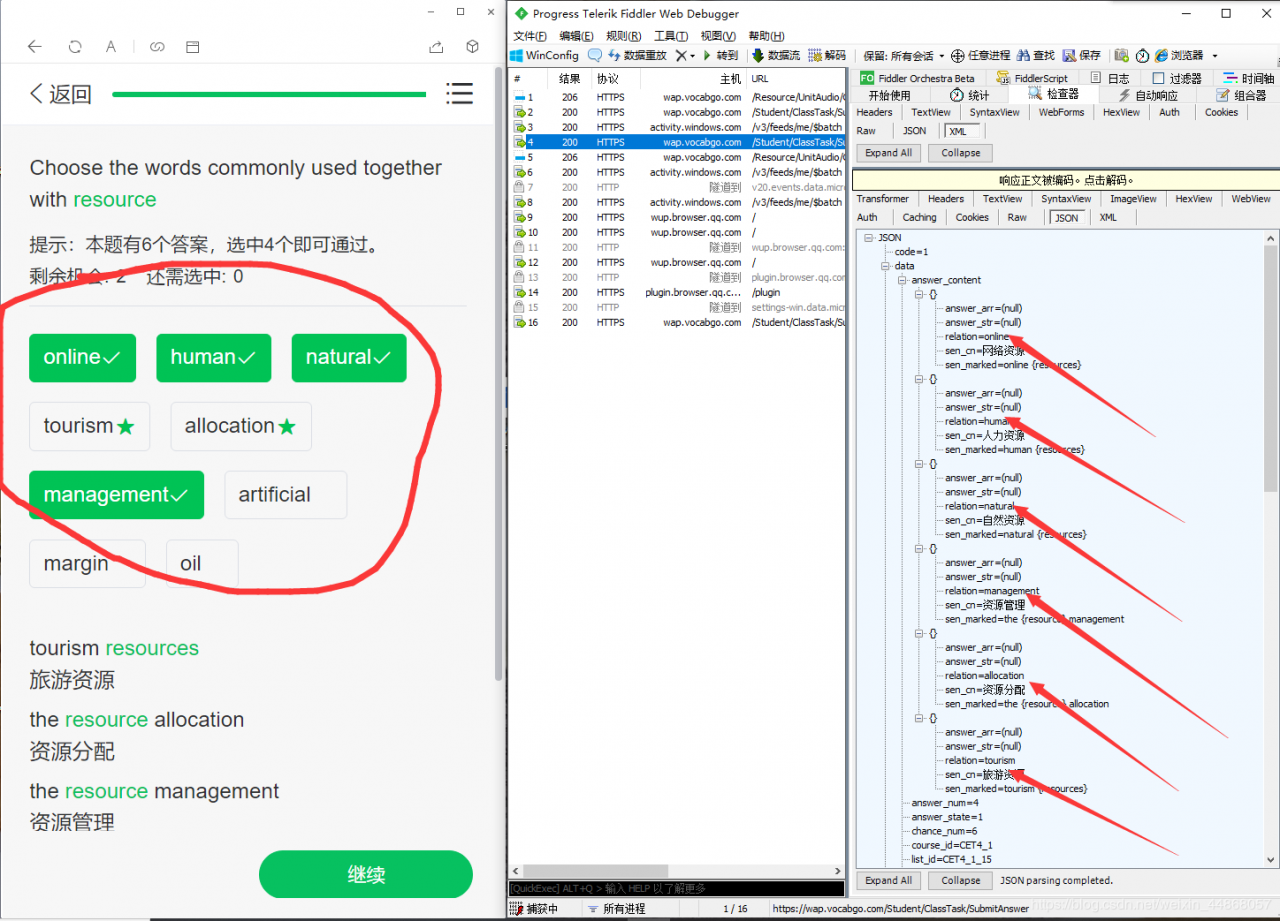Viewport: 1280px width, 921px height.
Task: Select session 16 with host wap.vocabgo.com
Action: (677, 322)
